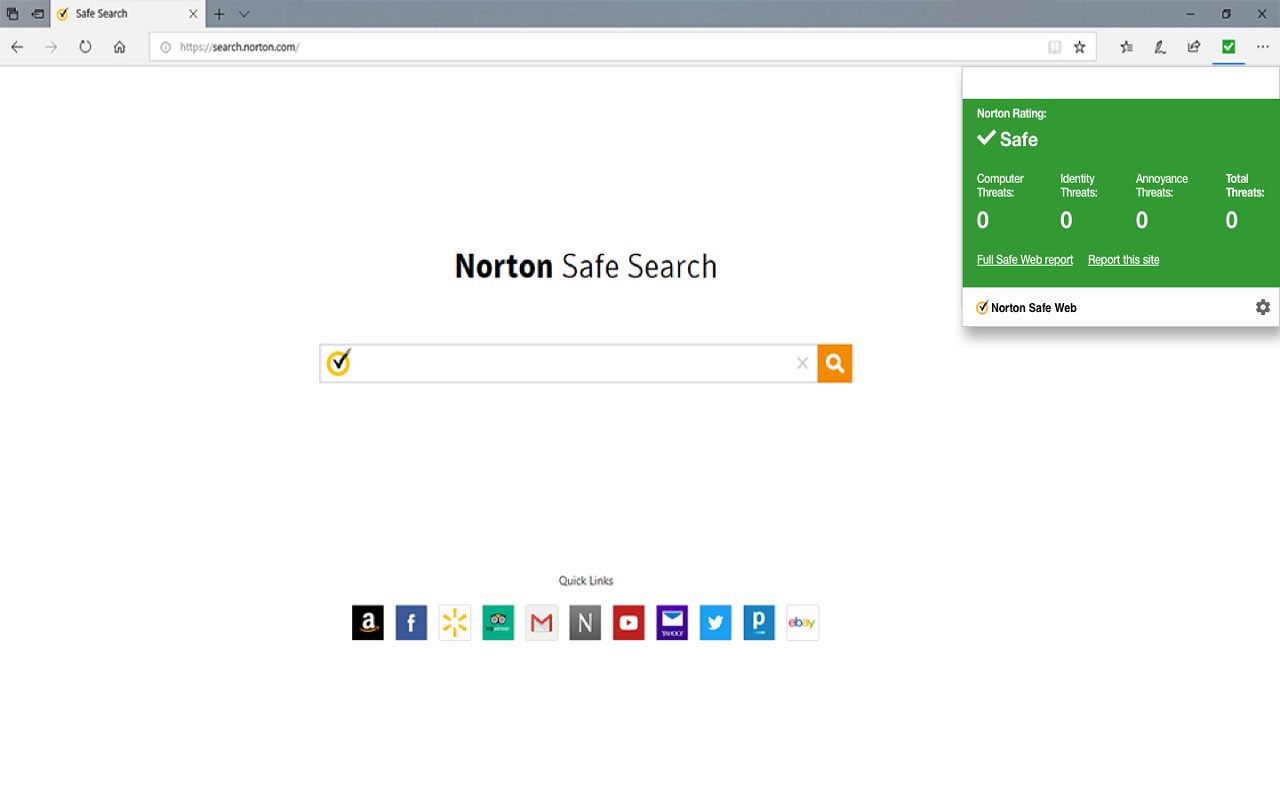The image size is (1280, 800).
Task: Set these tabs aside
Action: [x=37, y=14]
